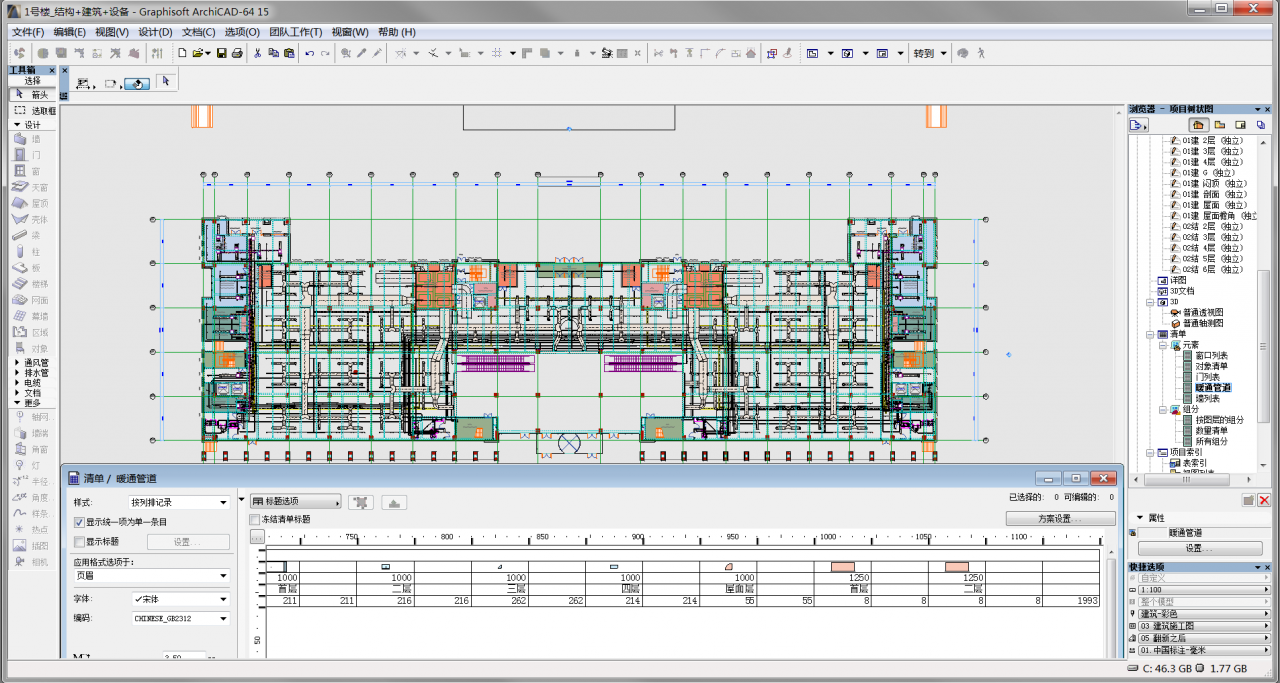The image size is (1280, 683).
Task: Create a new file with the blank page icon
Action: coord(182,53)
